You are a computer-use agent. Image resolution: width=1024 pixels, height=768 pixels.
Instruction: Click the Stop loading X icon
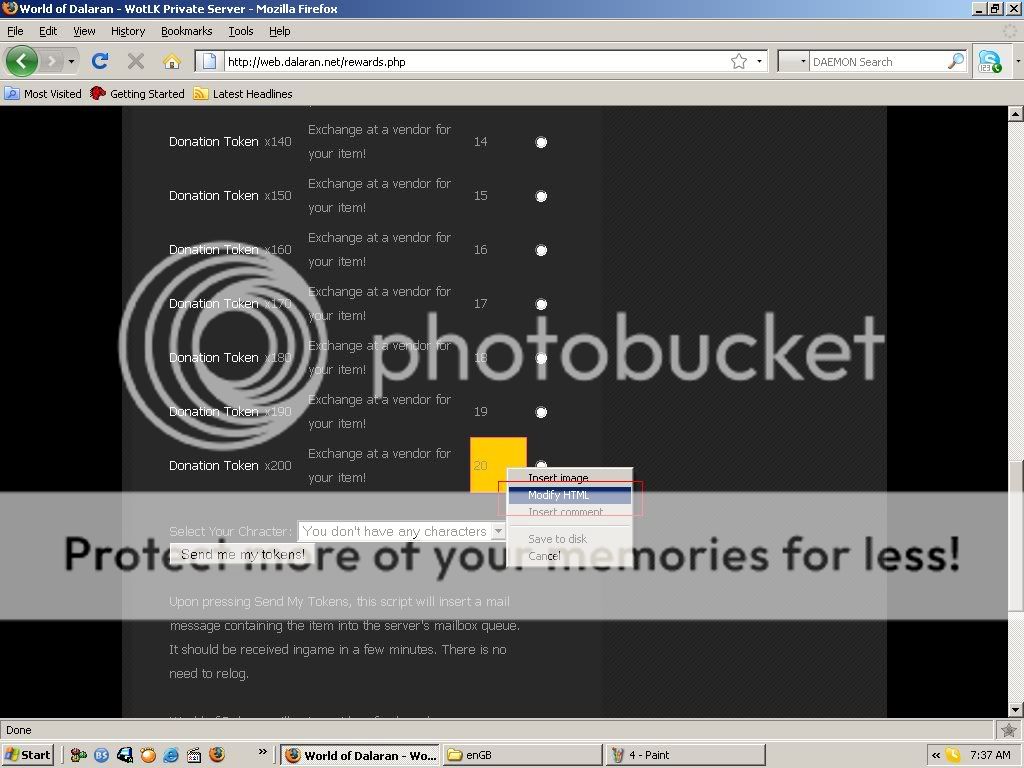click(x=136, y=61)
